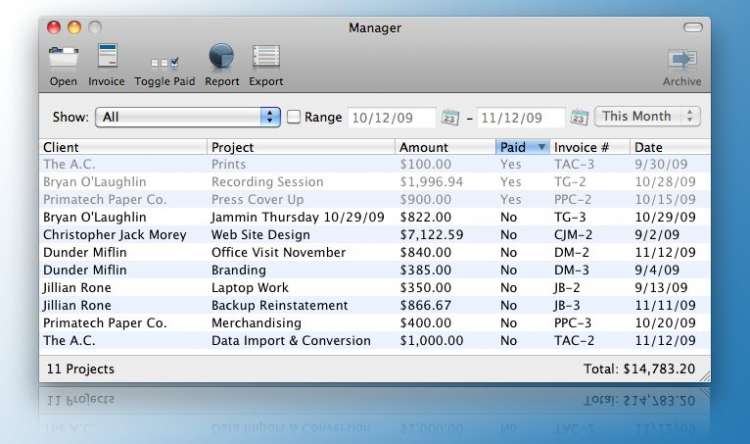Click the Paid column sort arrow

tap(541, 147)
